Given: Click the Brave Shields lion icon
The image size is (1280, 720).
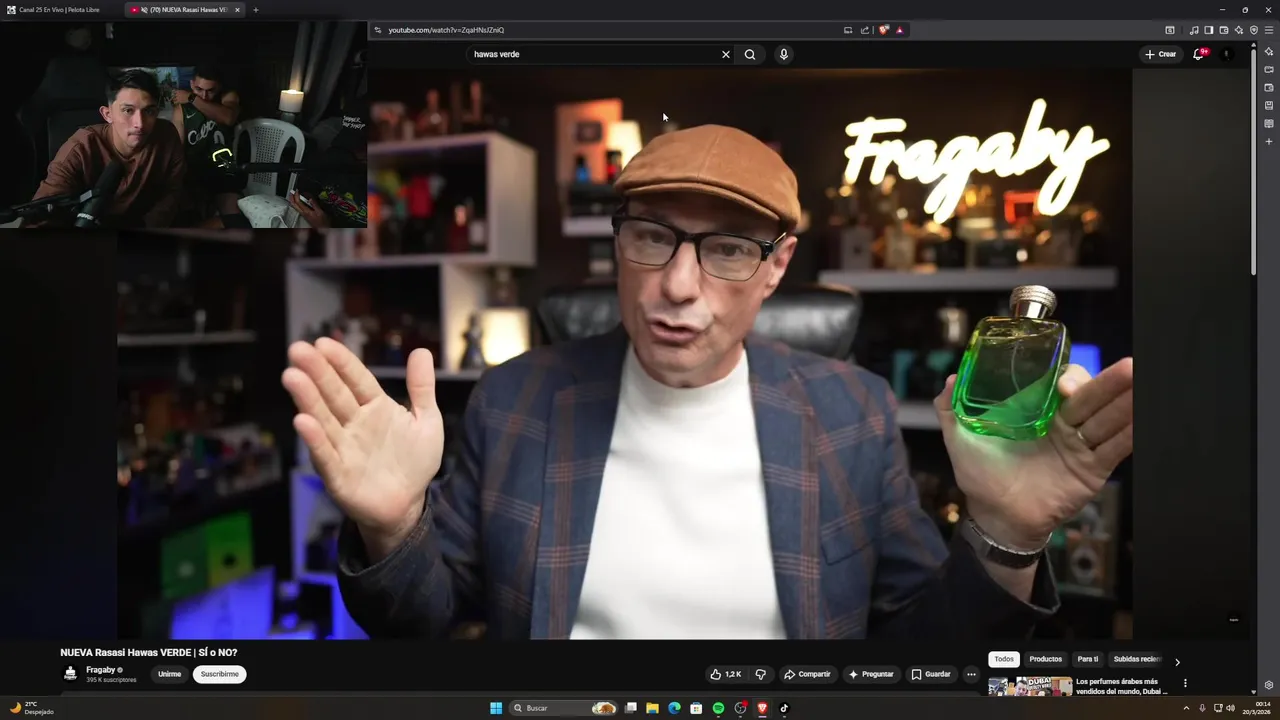Looking at the screenshot, I should tap(883, 30).
